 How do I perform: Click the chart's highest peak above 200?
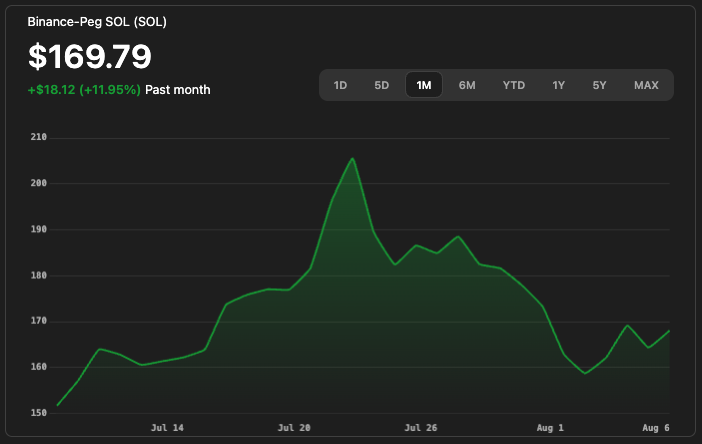click(x=353, y=158)
